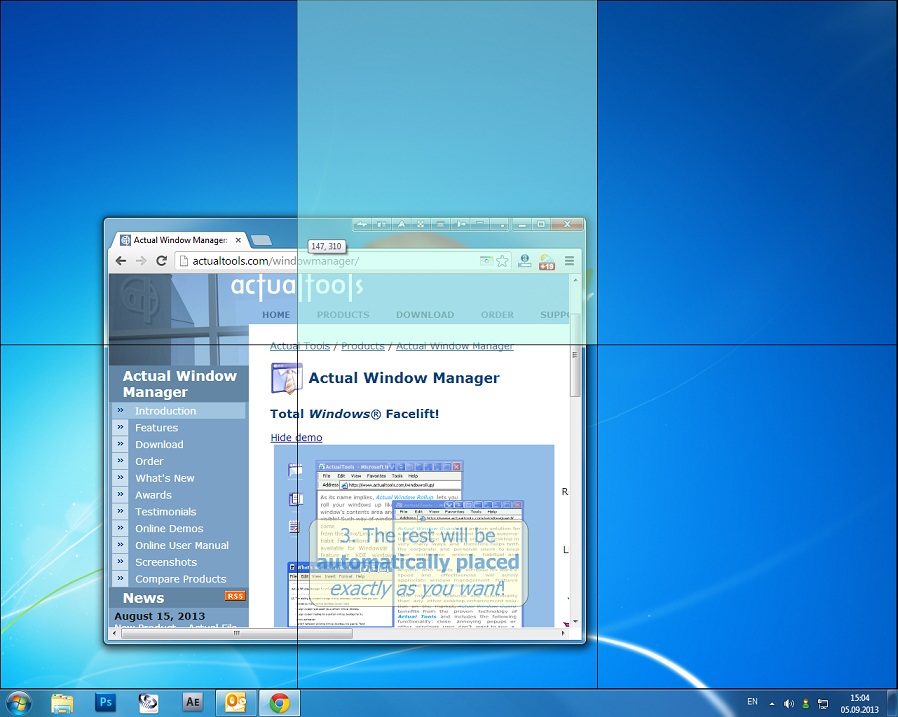898x717 pixels.
Task: Open PRODUCTS in the site navigation
Action: pos(343,315)
